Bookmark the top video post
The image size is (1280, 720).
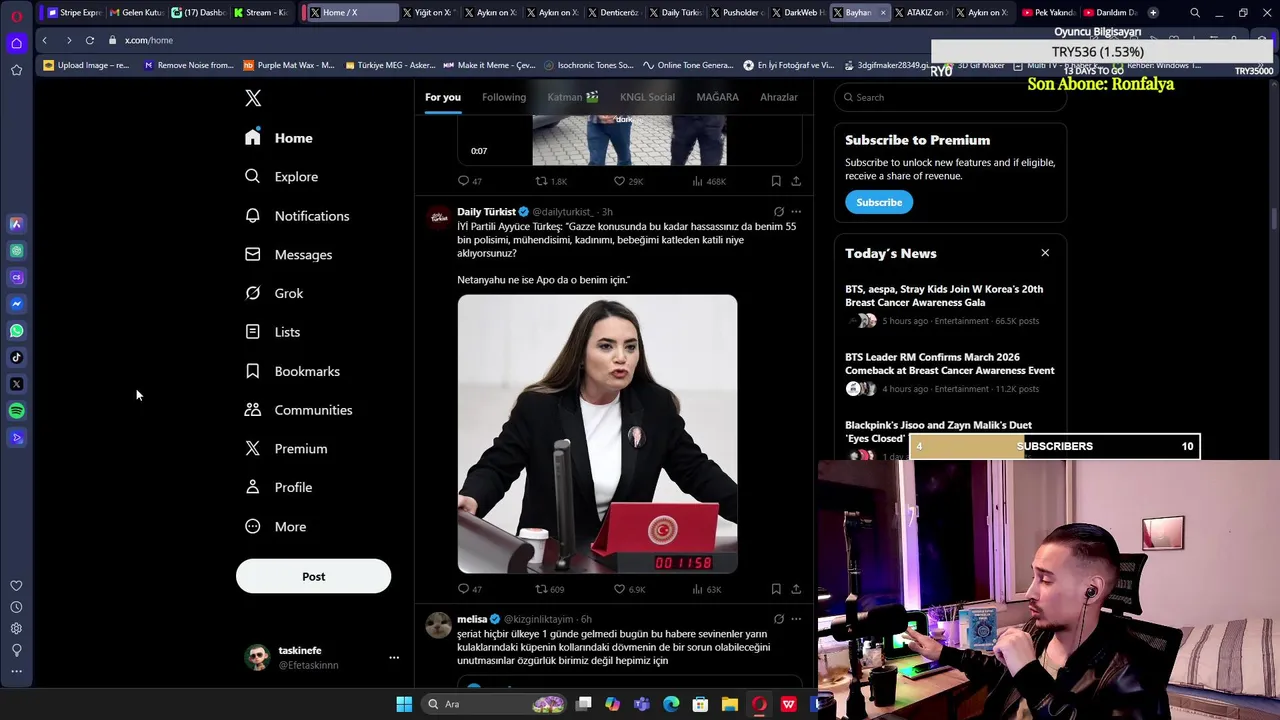(776, 181)
